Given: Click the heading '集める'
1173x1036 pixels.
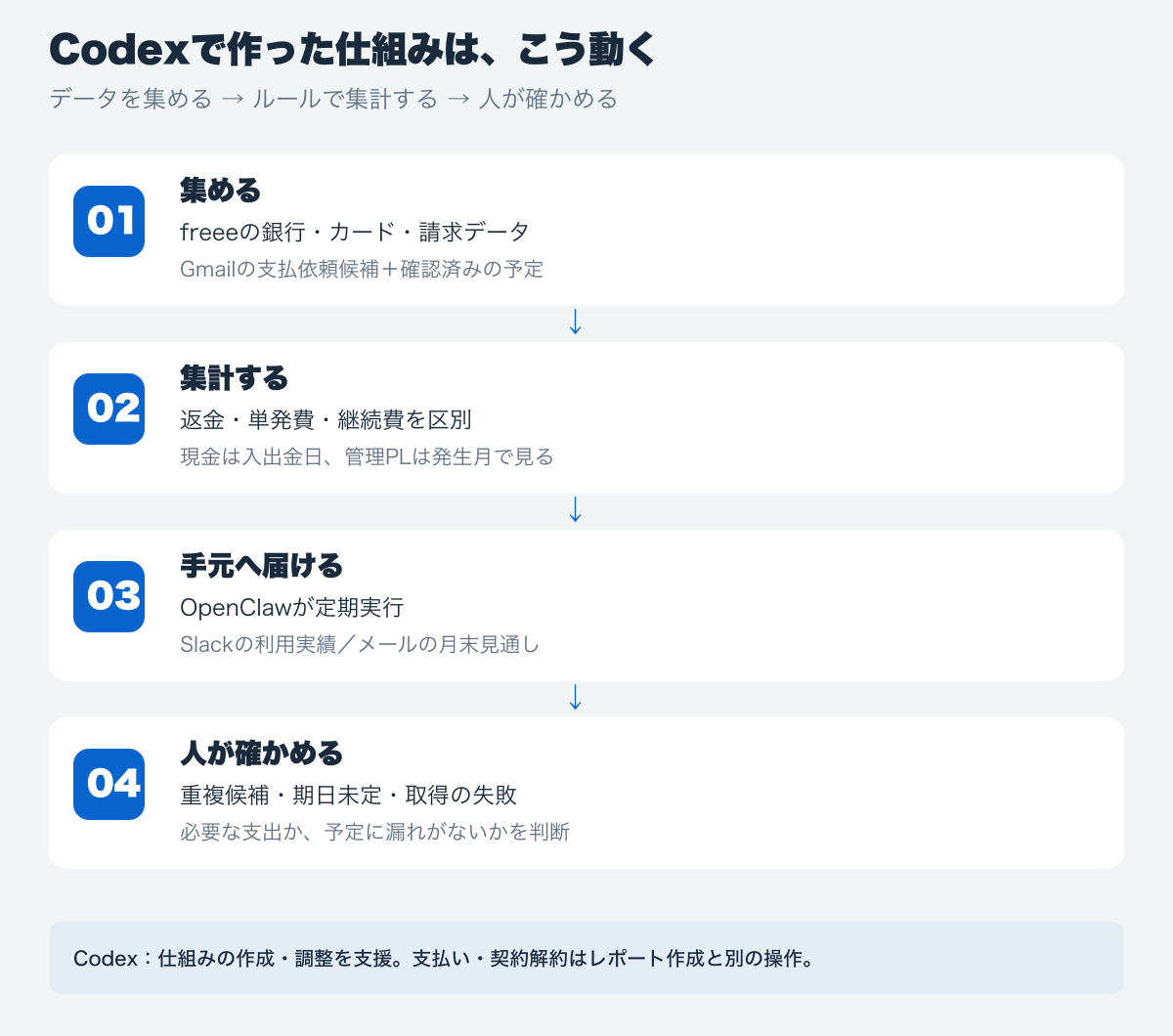Looking at the screenshot, I should (x=220, y=190).
